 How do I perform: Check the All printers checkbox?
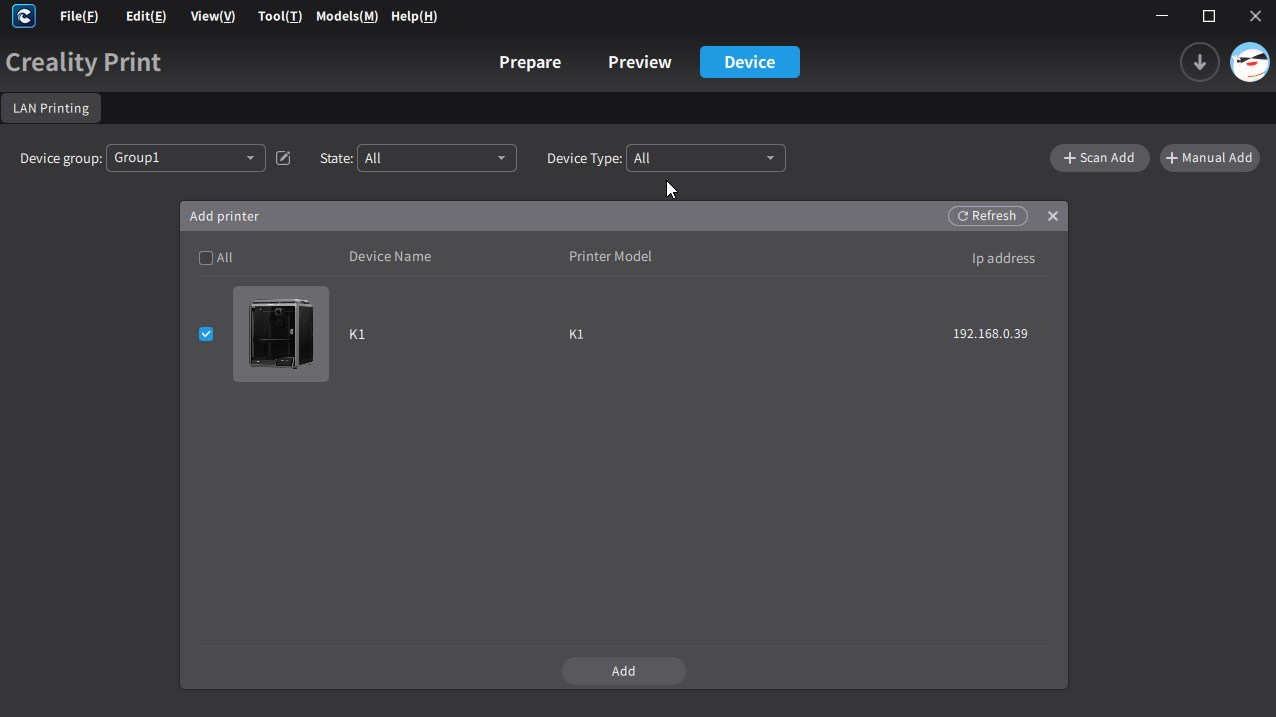[x=206, y=258]
